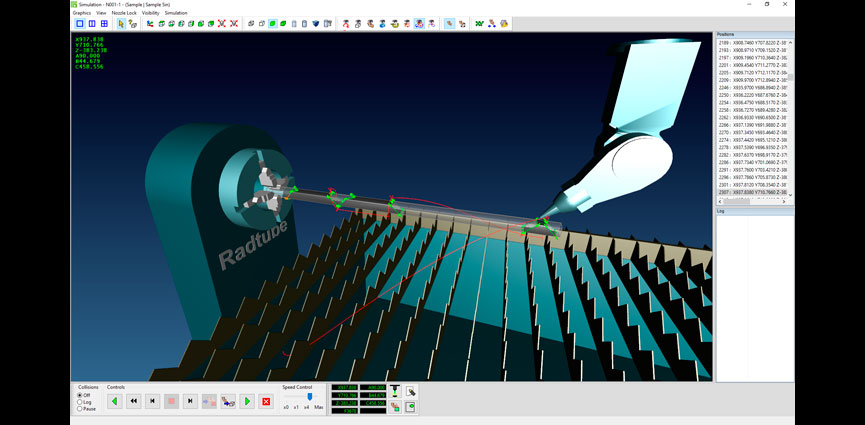The width and height of the screenshot is (865, 425).
Task: Open the Nozzle Lock menu
Action: click(124, 13)
